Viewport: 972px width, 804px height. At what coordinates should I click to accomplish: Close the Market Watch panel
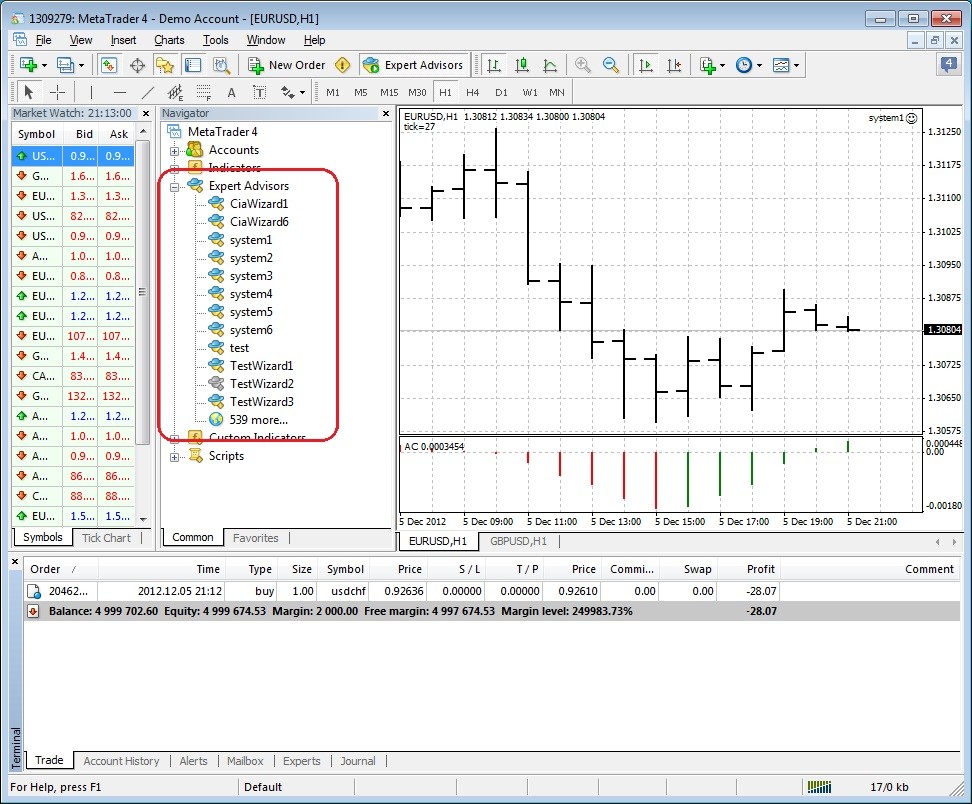click(x=146, y=113)
